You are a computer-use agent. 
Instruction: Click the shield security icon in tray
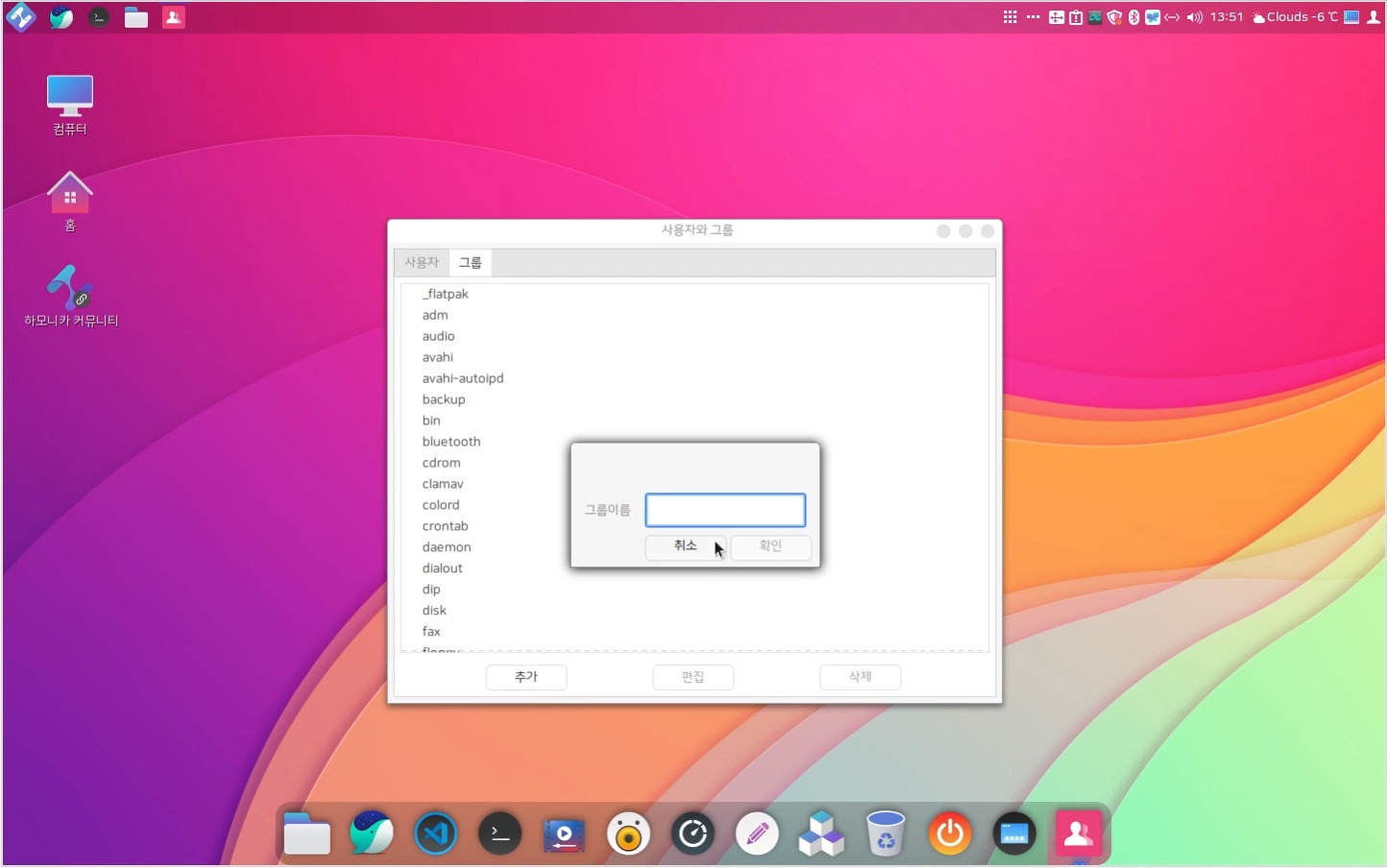click(1114, 17)
